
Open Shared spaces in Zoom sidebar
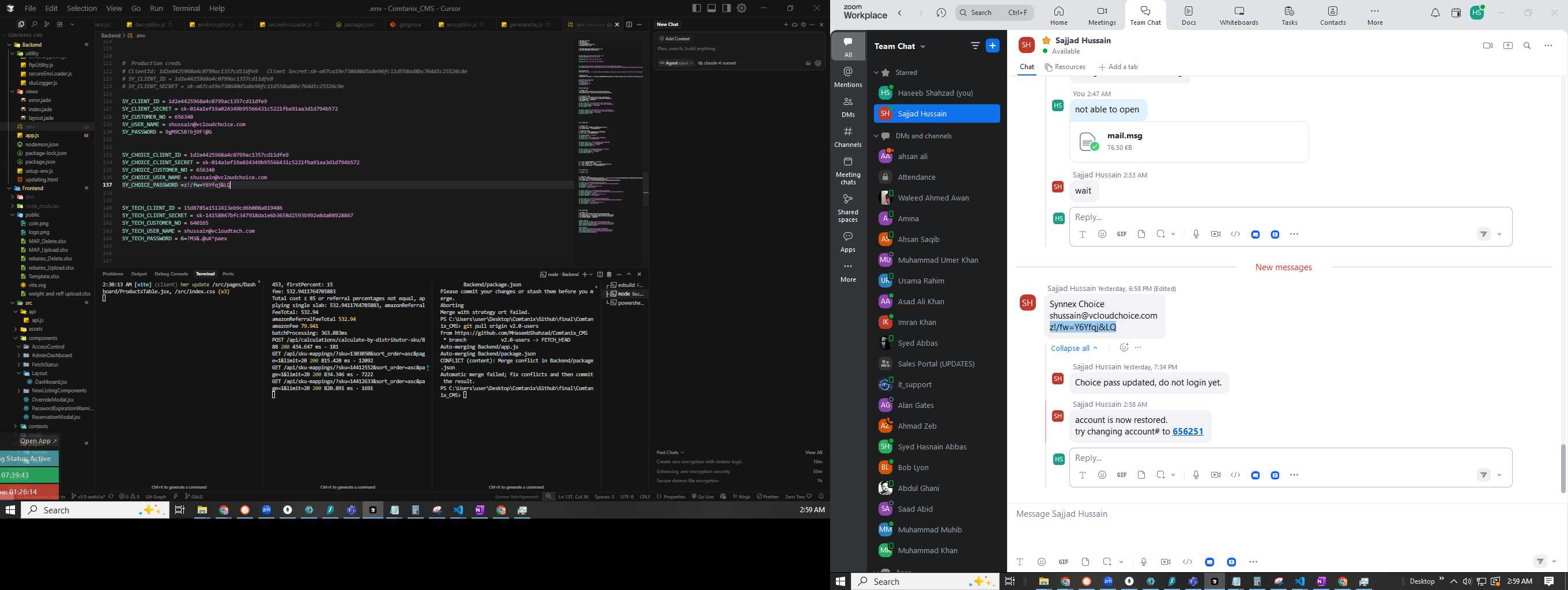(848, 209)
